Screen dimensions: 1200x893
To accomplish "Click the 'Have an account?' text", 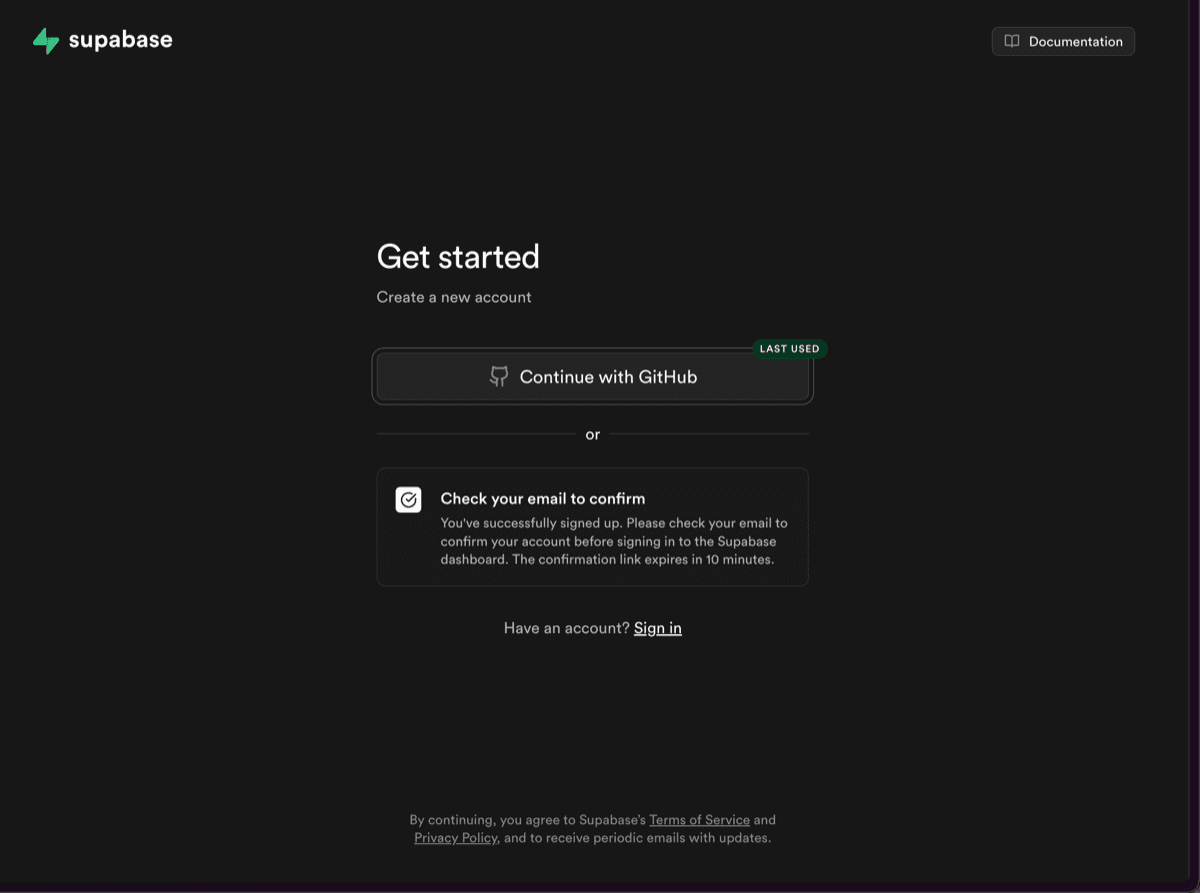I will 566,628.
